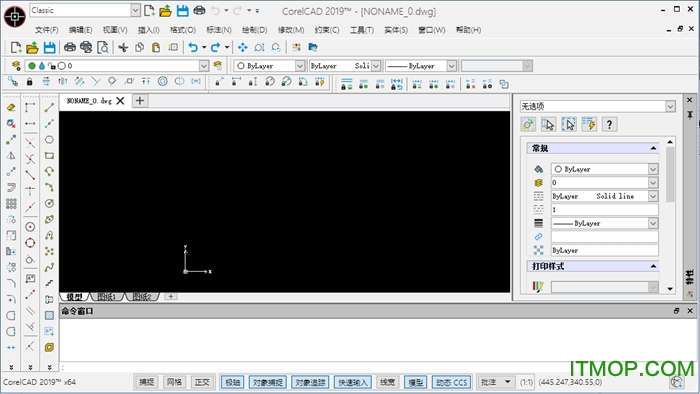Click the Paste clipboard icon
Image resolution: width=700 pixels, height=394 pixels.
(156, 47)
